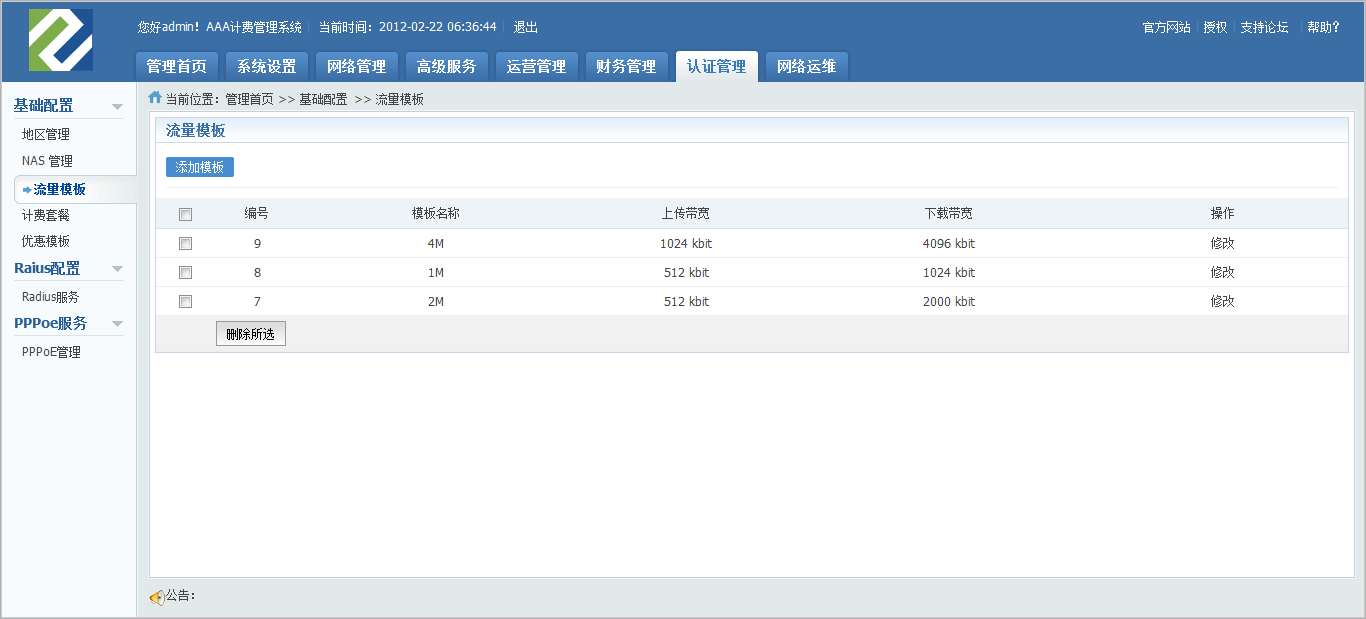Screen dimensions: 1366x619
Task: Click the template name 2M
Action: point(436,301)
